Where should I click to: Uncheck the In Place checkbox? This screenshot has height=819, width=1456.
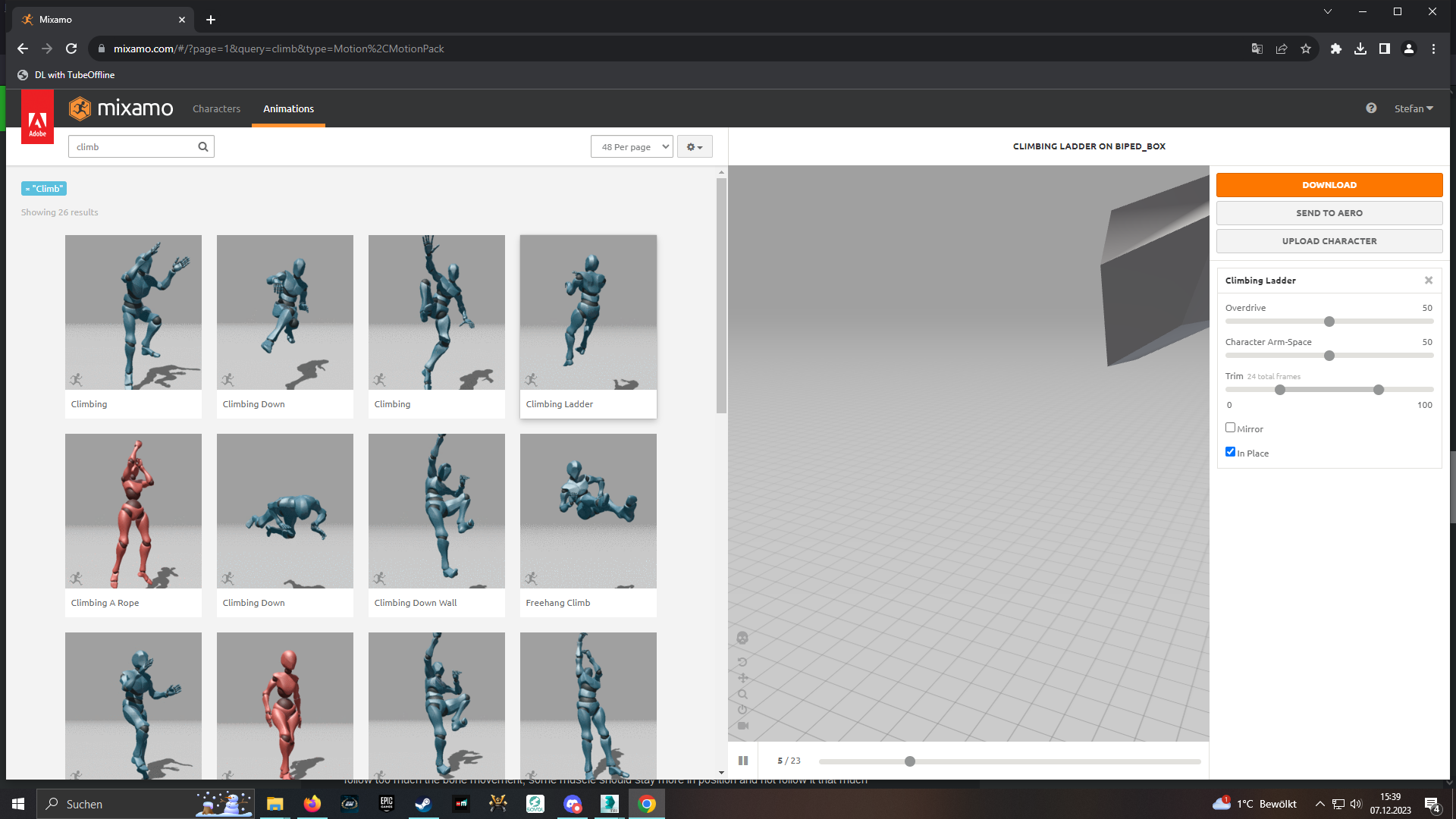tap(1230, 452)
